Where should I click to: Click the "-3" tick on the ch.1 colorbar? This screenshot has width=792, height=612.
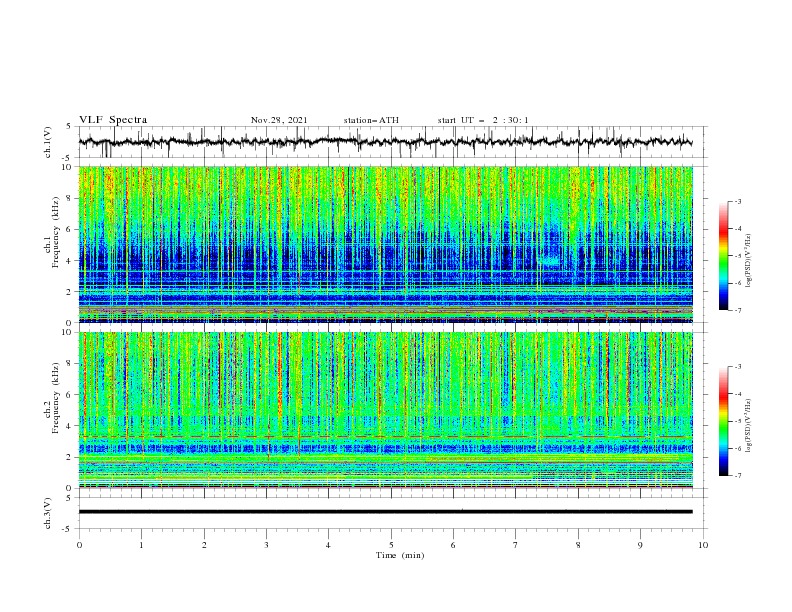737,201
